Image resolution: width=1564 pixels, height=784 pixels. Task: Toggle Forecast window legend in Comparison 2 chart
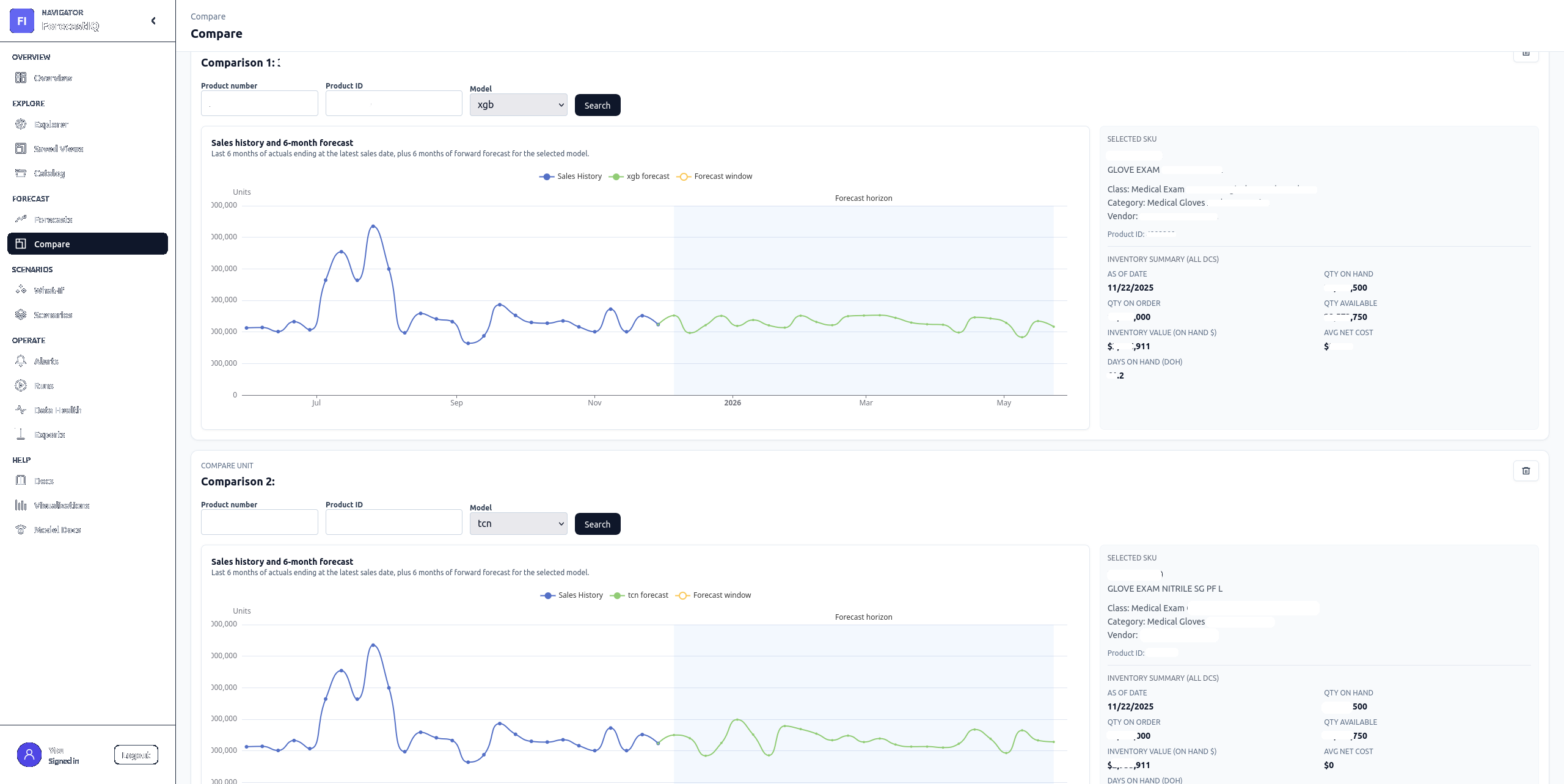coord(713,595)
